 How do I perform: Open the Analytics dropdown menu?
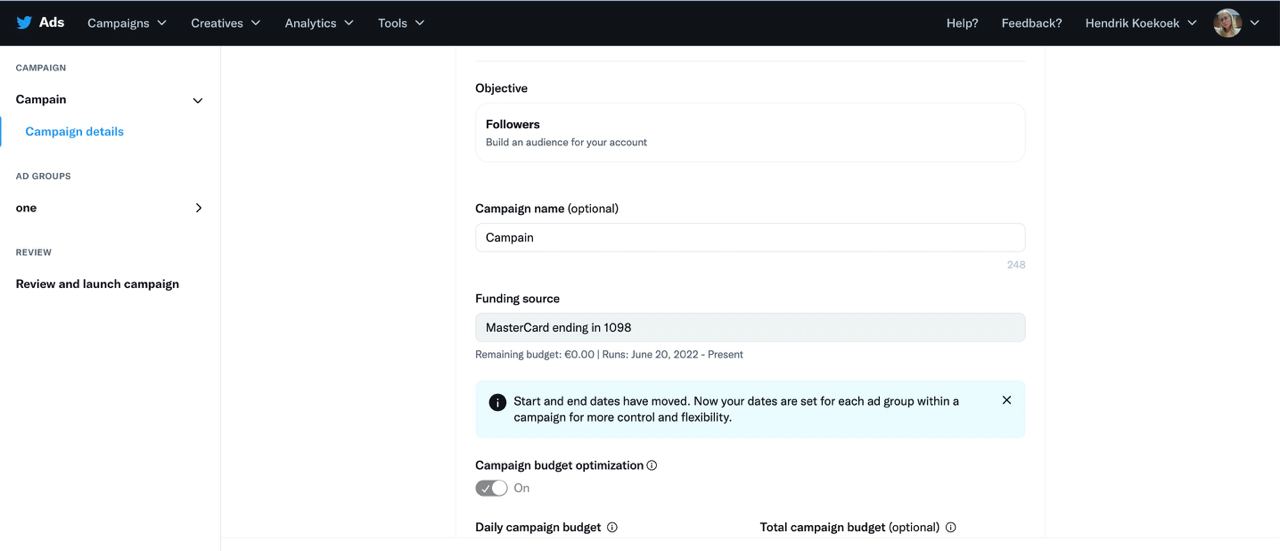click(319, 23)
